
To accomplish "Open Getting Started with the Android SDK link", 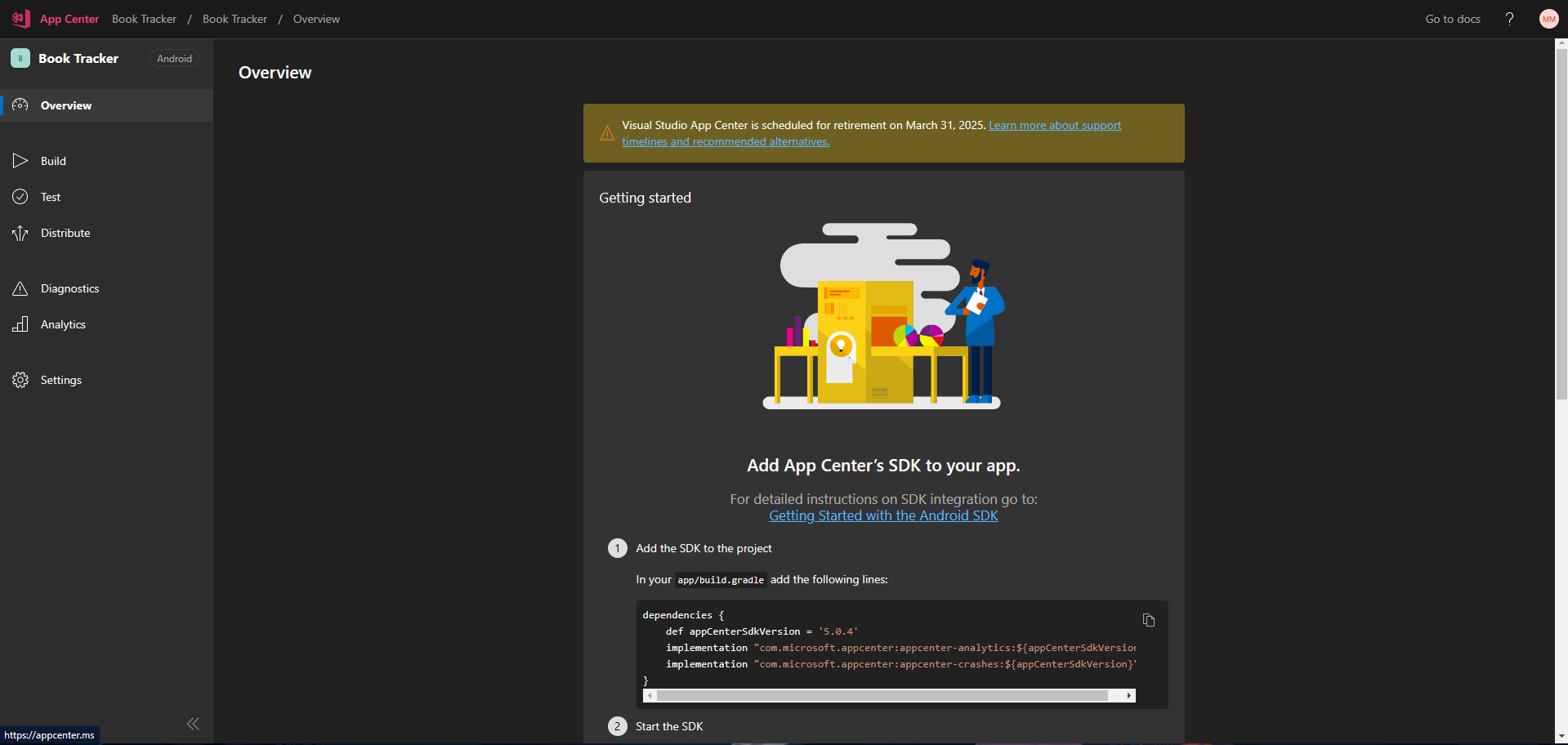I will tap(883, 515).
